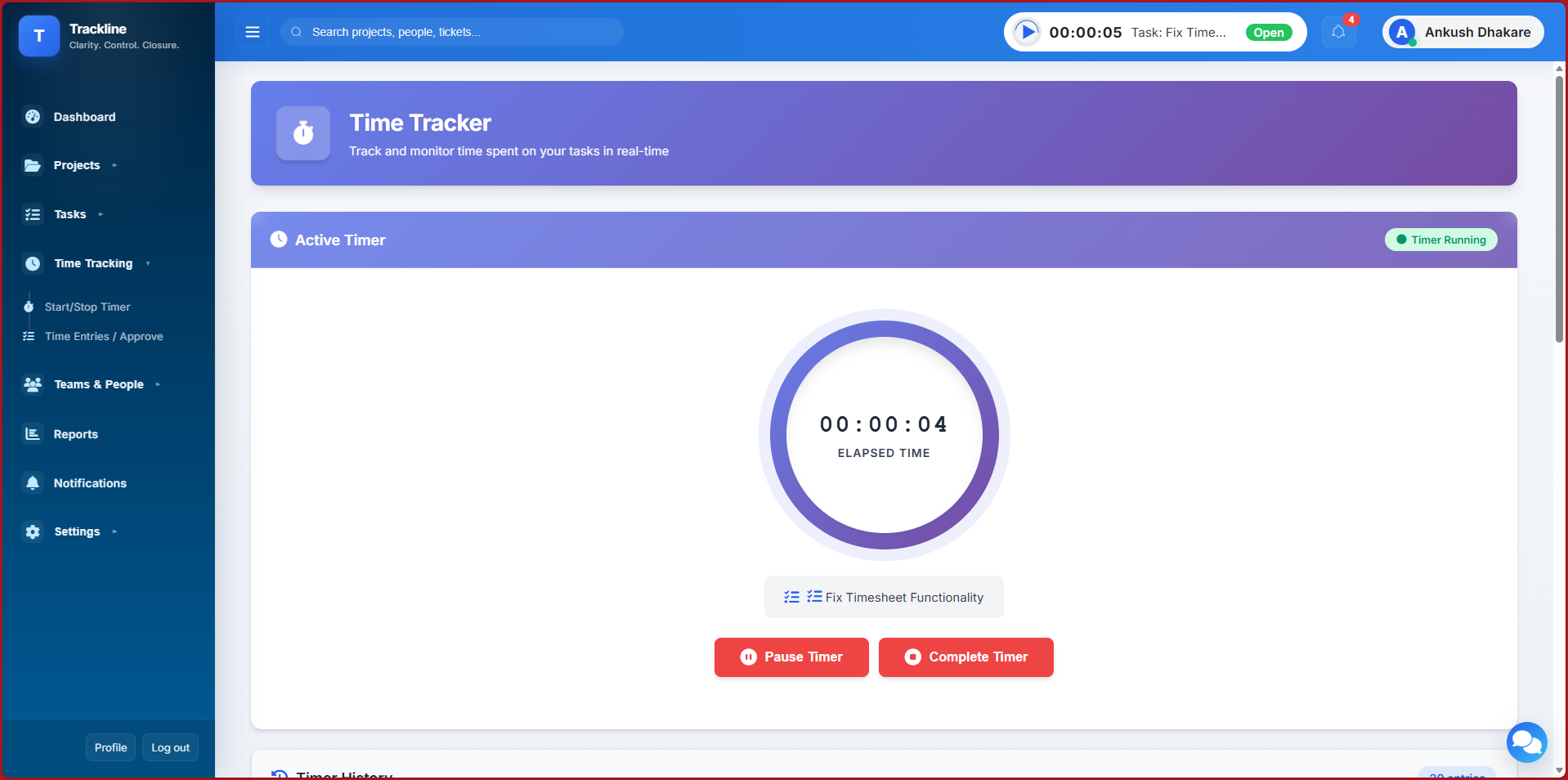Open Notifications in the sidebar

click(x=90, y=483)
